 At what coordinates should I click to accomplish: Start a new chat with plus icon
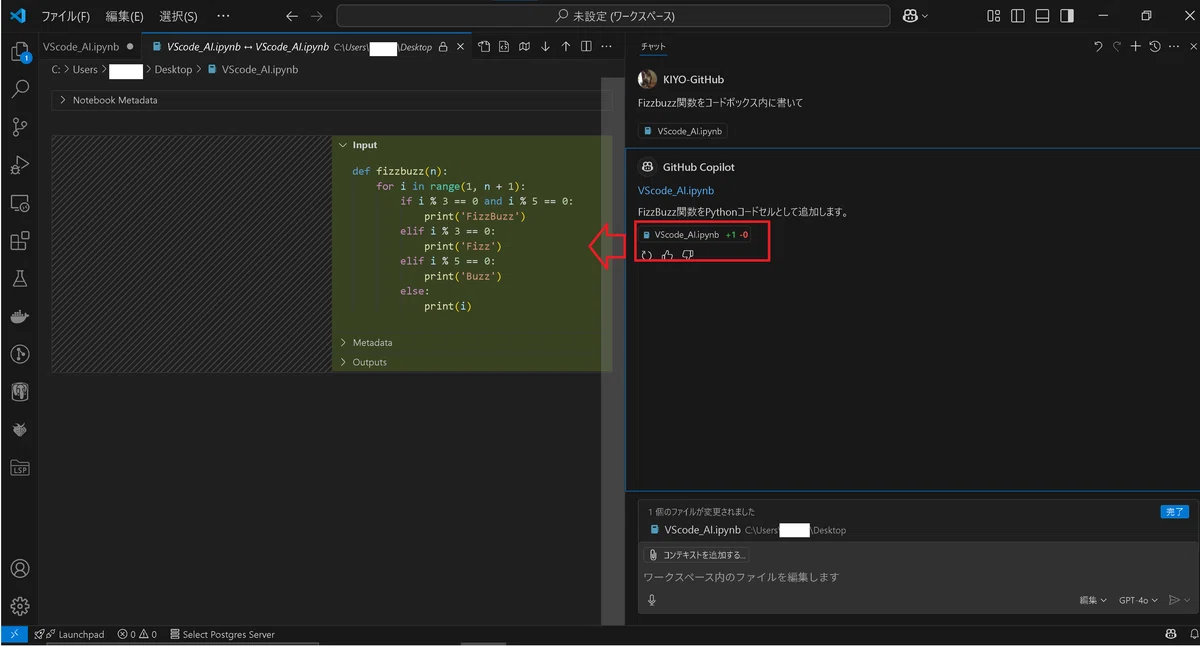point(1135,46)
